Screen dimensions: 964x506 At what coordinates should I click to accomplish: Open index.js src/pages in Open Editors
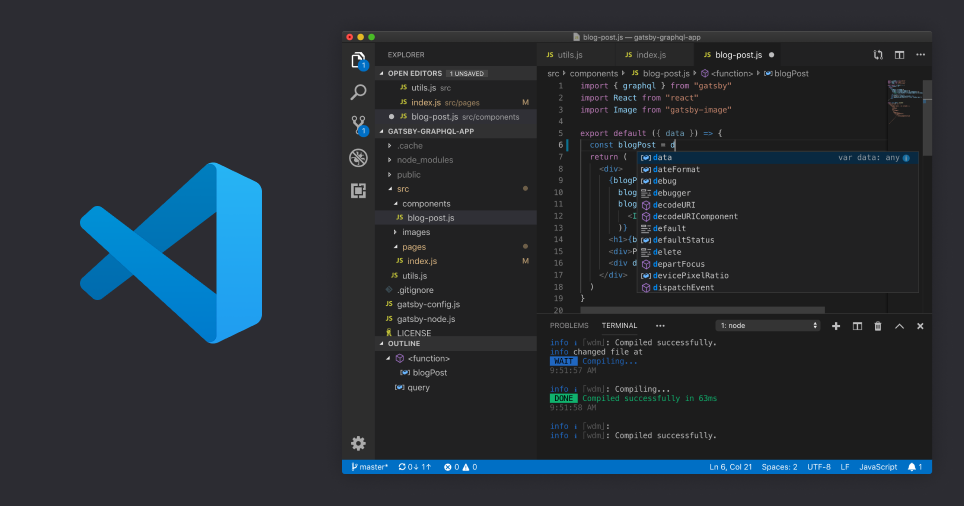[456, 102]
